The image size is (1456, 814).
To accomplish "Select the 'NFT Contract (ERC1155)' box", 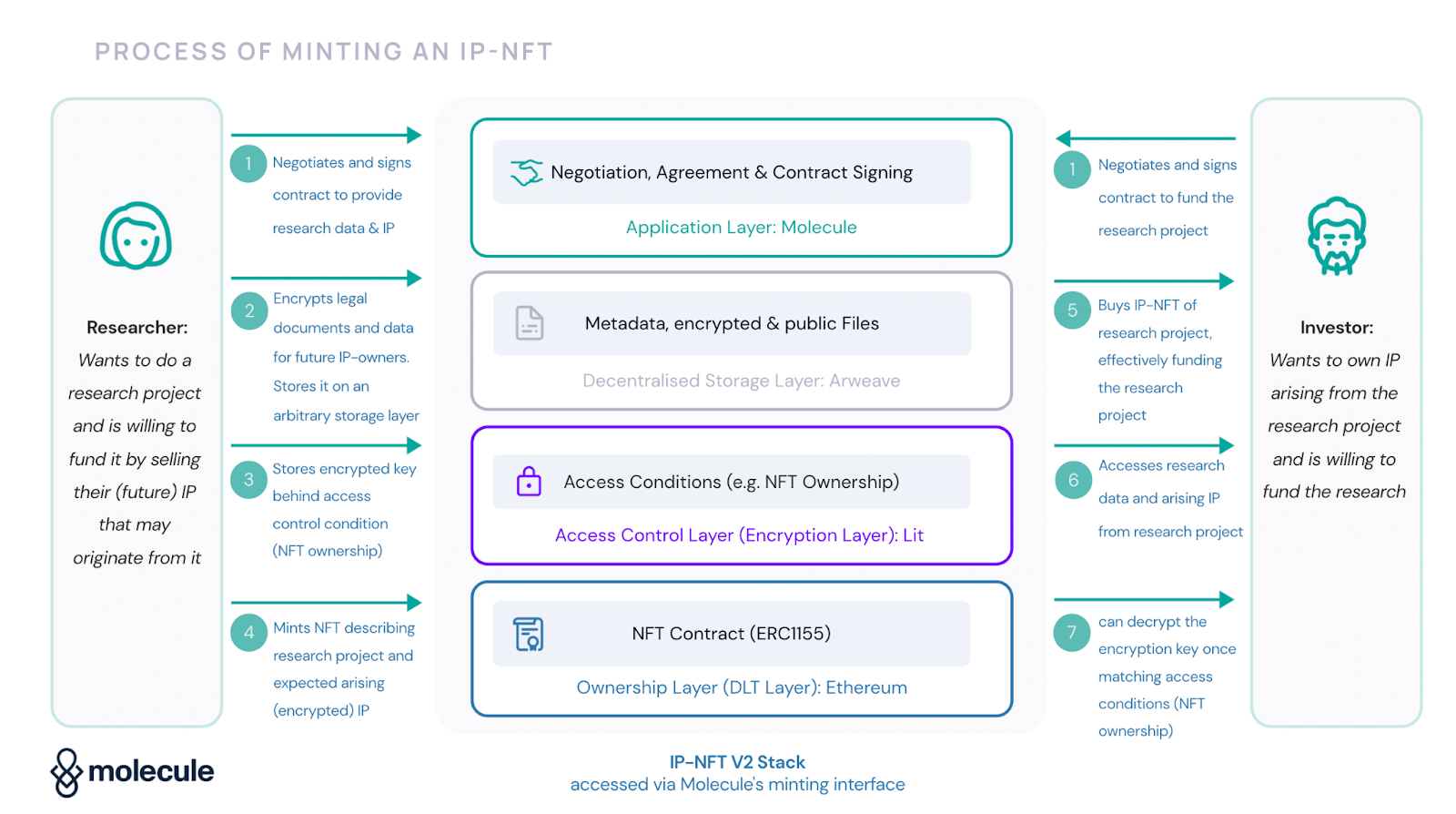I will (x=732, y=634).
